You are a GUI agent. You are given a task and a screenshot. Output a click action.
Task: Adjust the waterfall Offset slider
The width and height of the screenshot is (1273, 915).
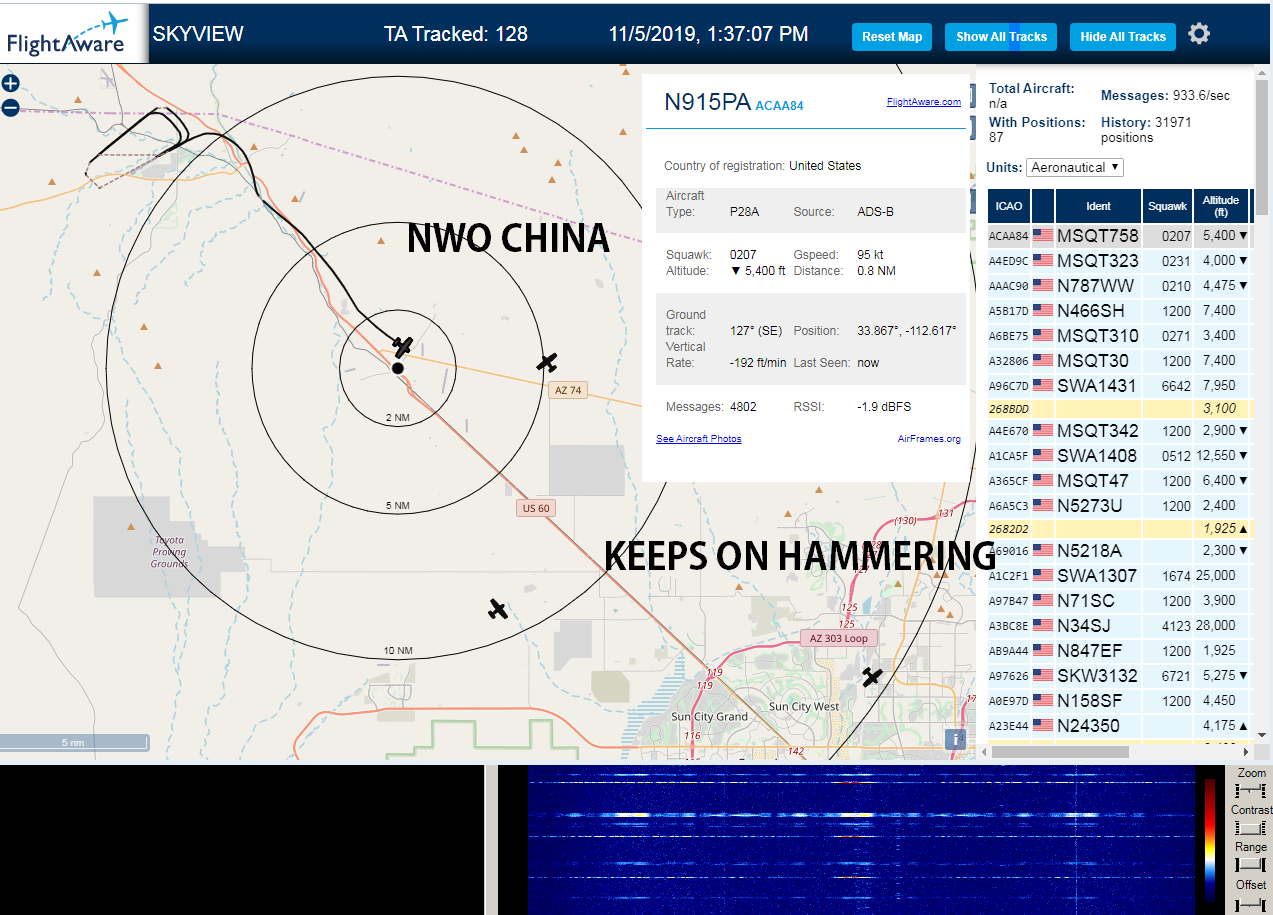pyautogui.click(x=1251, y=903)
